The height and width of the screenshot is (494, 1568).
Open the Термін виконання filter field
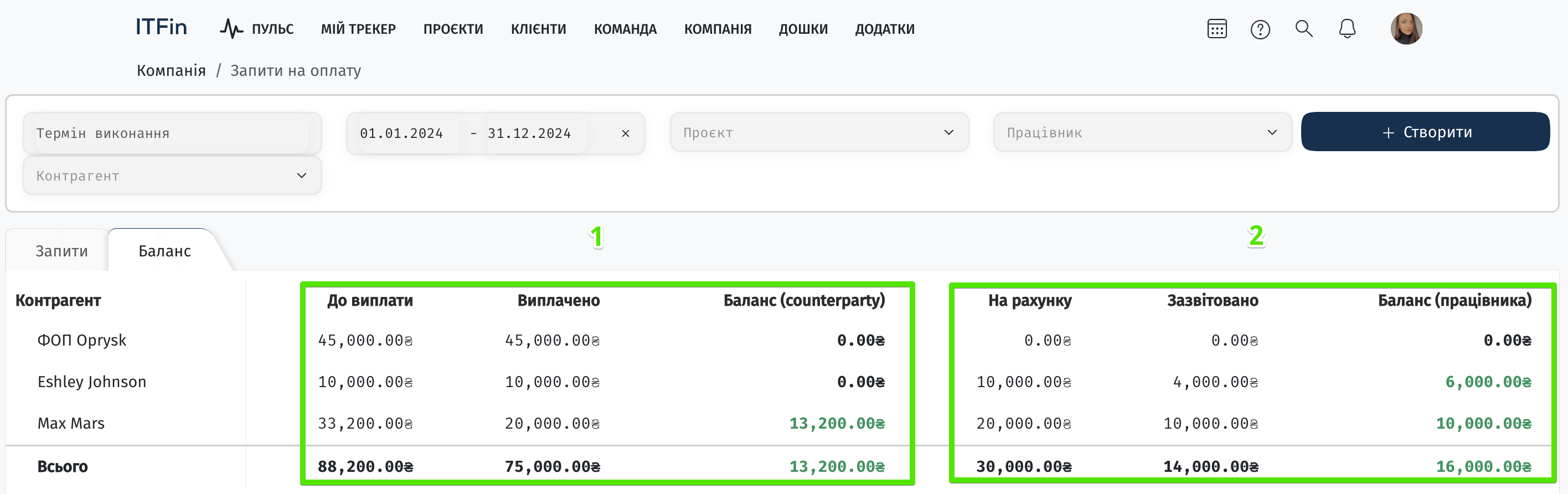[172, 133]
